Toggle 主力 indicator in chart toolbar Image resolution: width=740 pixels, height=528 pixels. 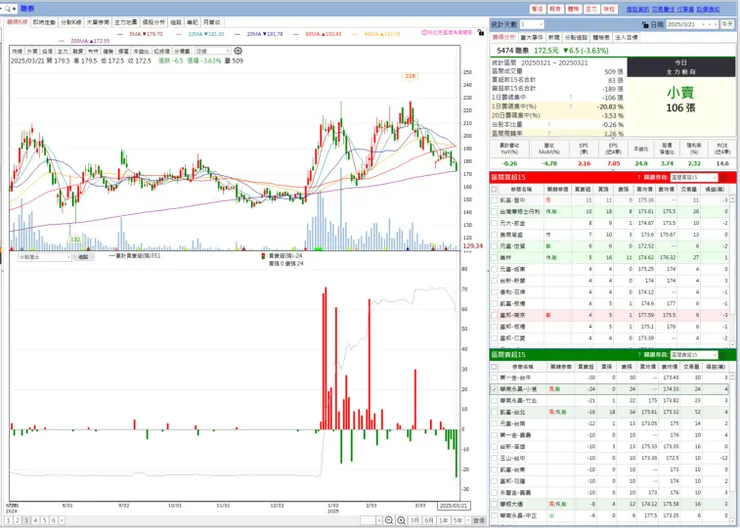[63, 51]
